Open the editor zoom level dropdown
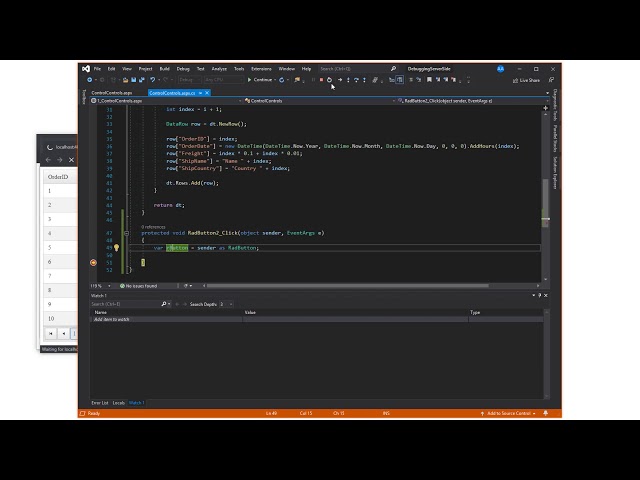 point(98,285)
